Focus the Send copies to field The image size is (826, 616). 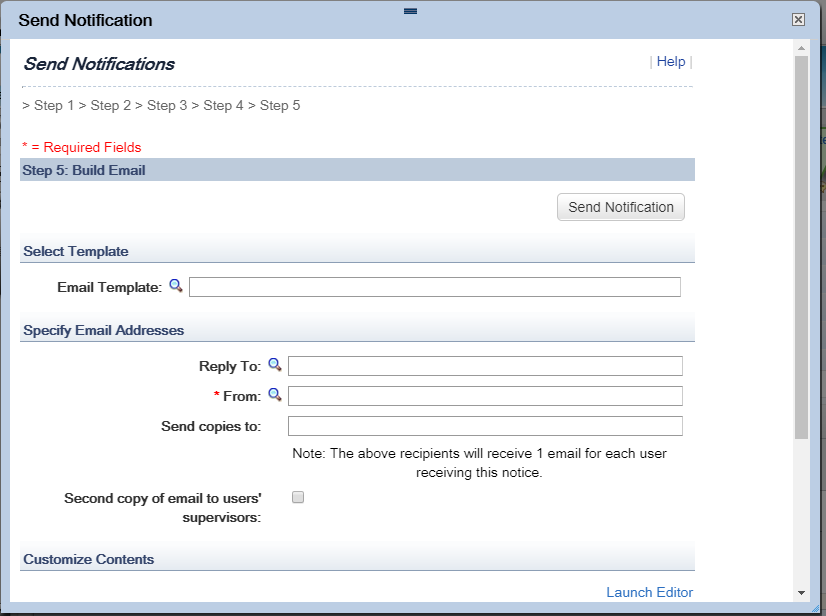point(485,426)
